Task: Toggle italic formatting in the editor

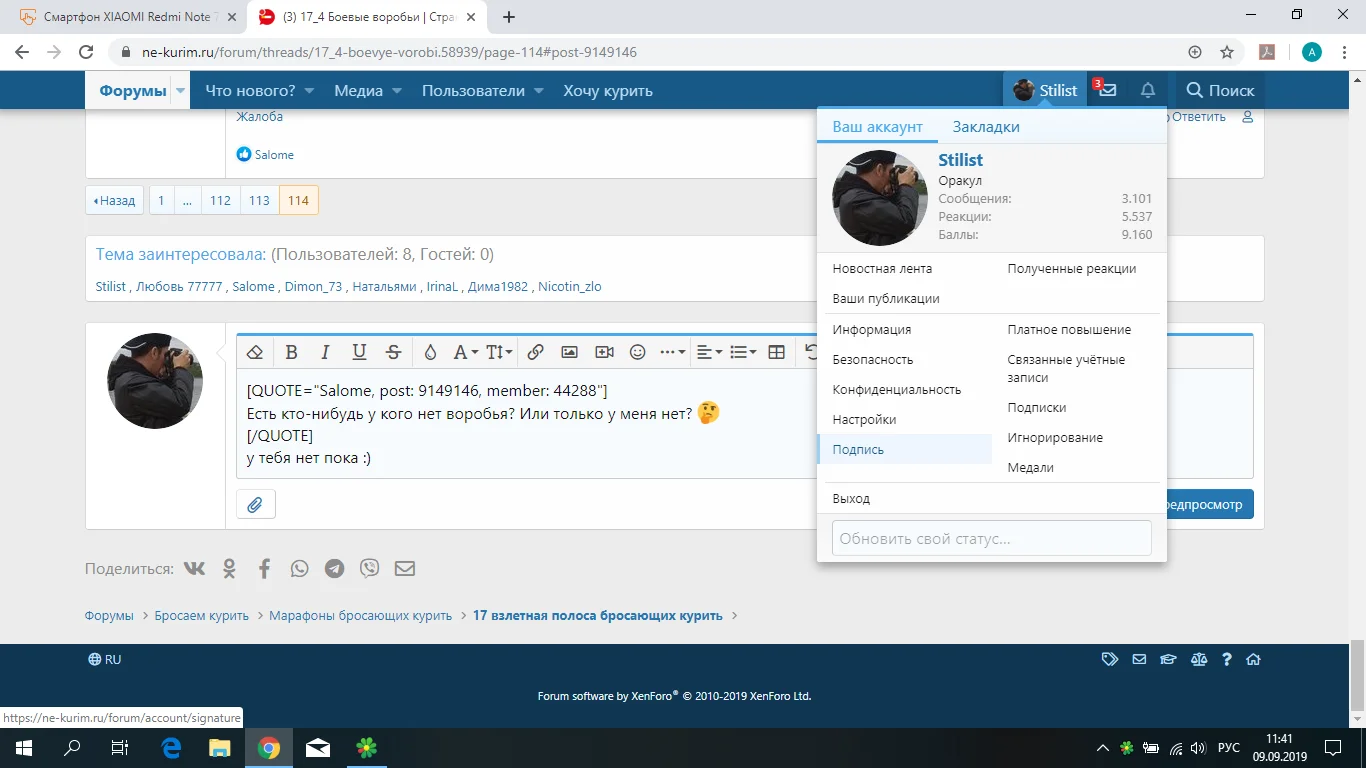Action: click(325, 352)
